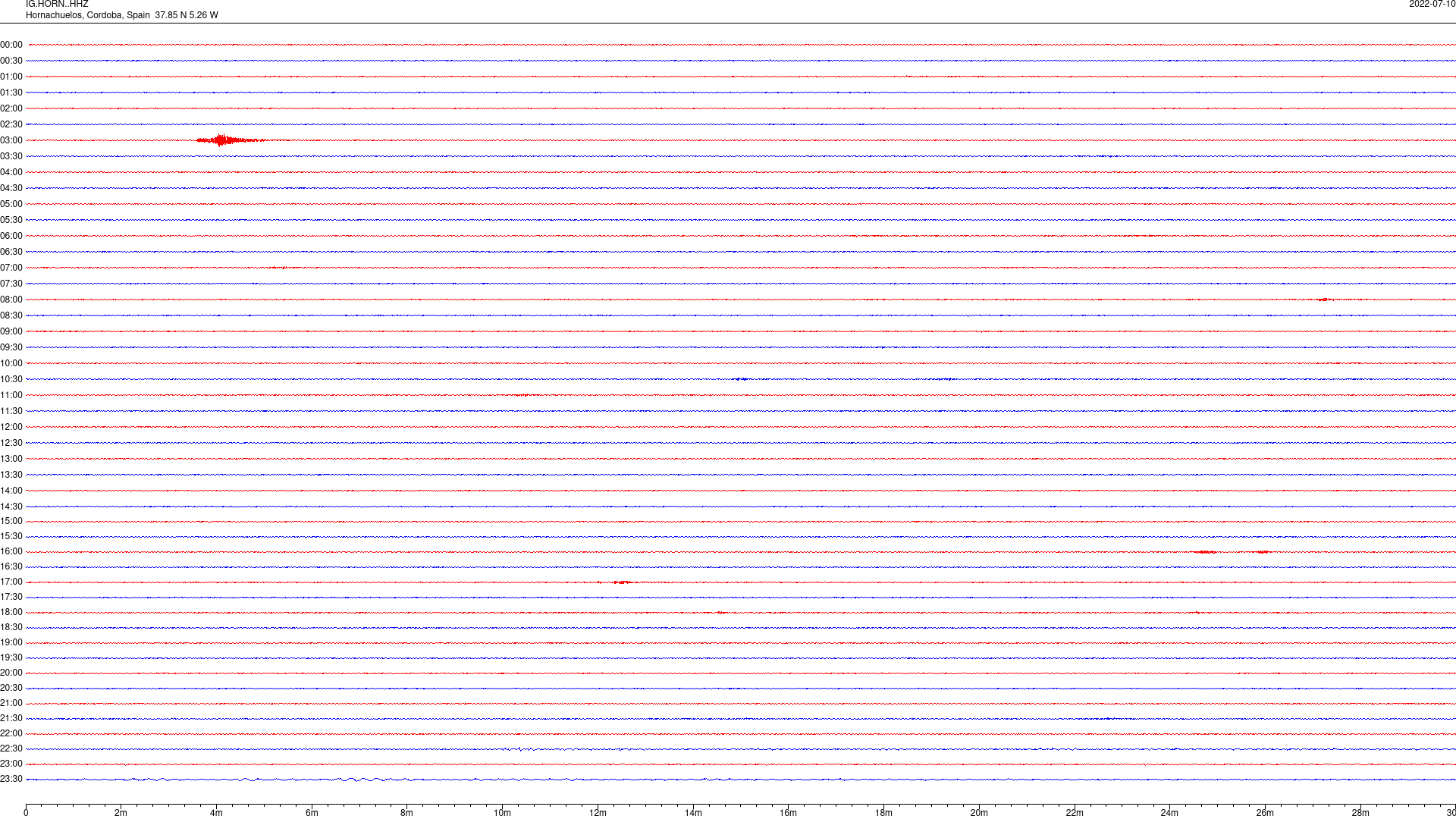
Task: Click the 22:30 trace time label
Action: pyautogui.click(x=11, y=748)
